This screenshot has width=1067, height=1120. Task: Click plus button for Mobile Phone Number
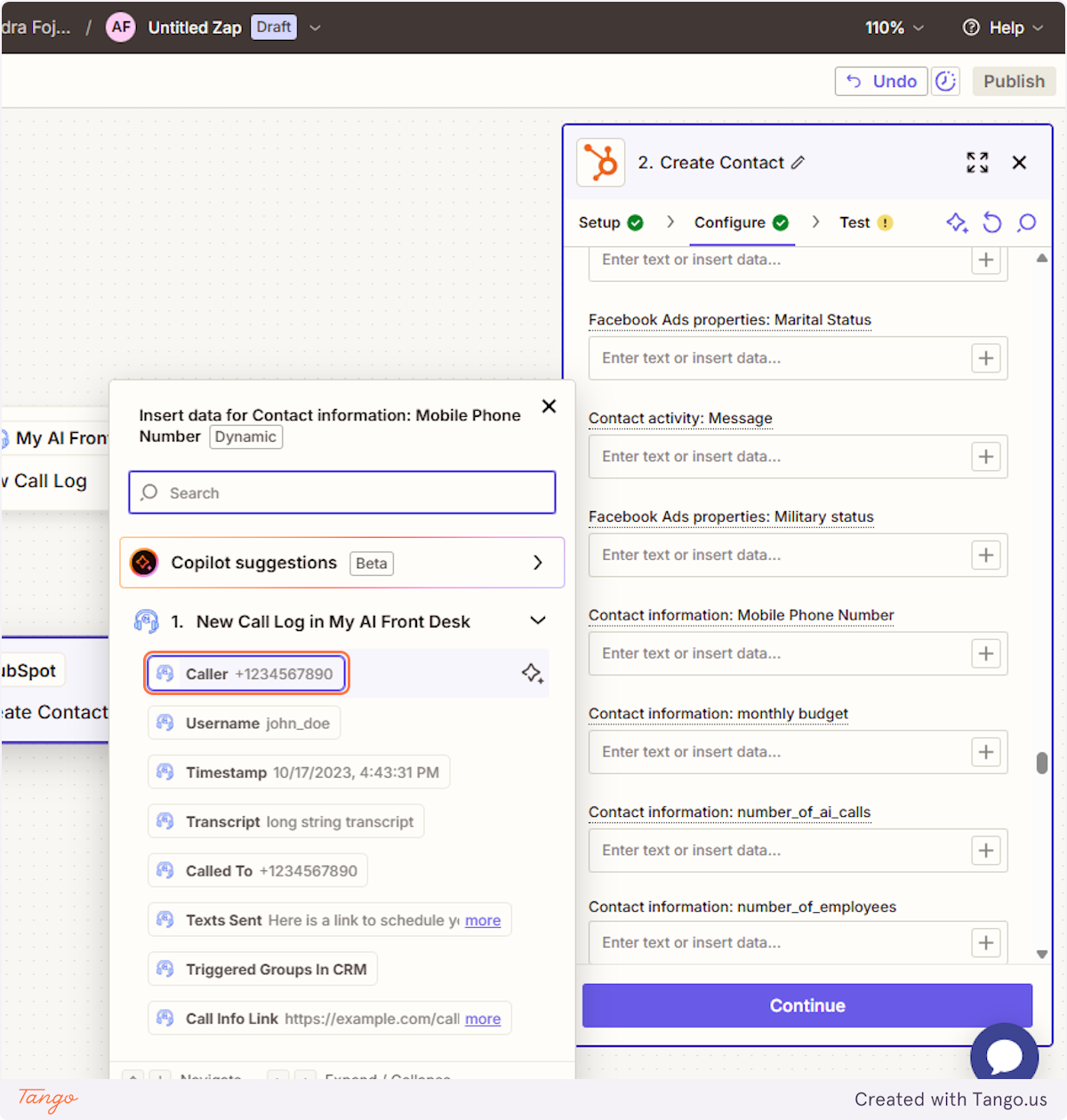tap(985, 654)
